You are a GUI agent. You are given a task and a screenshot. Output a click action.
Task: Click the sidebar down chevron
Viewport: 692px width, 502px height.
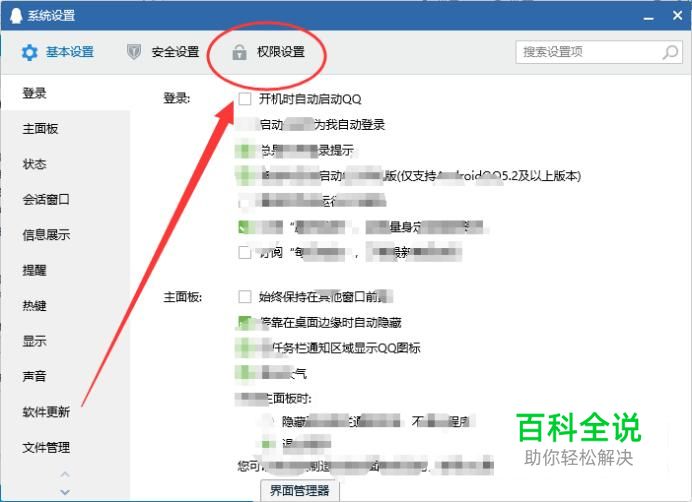click(x=65, y=491)
